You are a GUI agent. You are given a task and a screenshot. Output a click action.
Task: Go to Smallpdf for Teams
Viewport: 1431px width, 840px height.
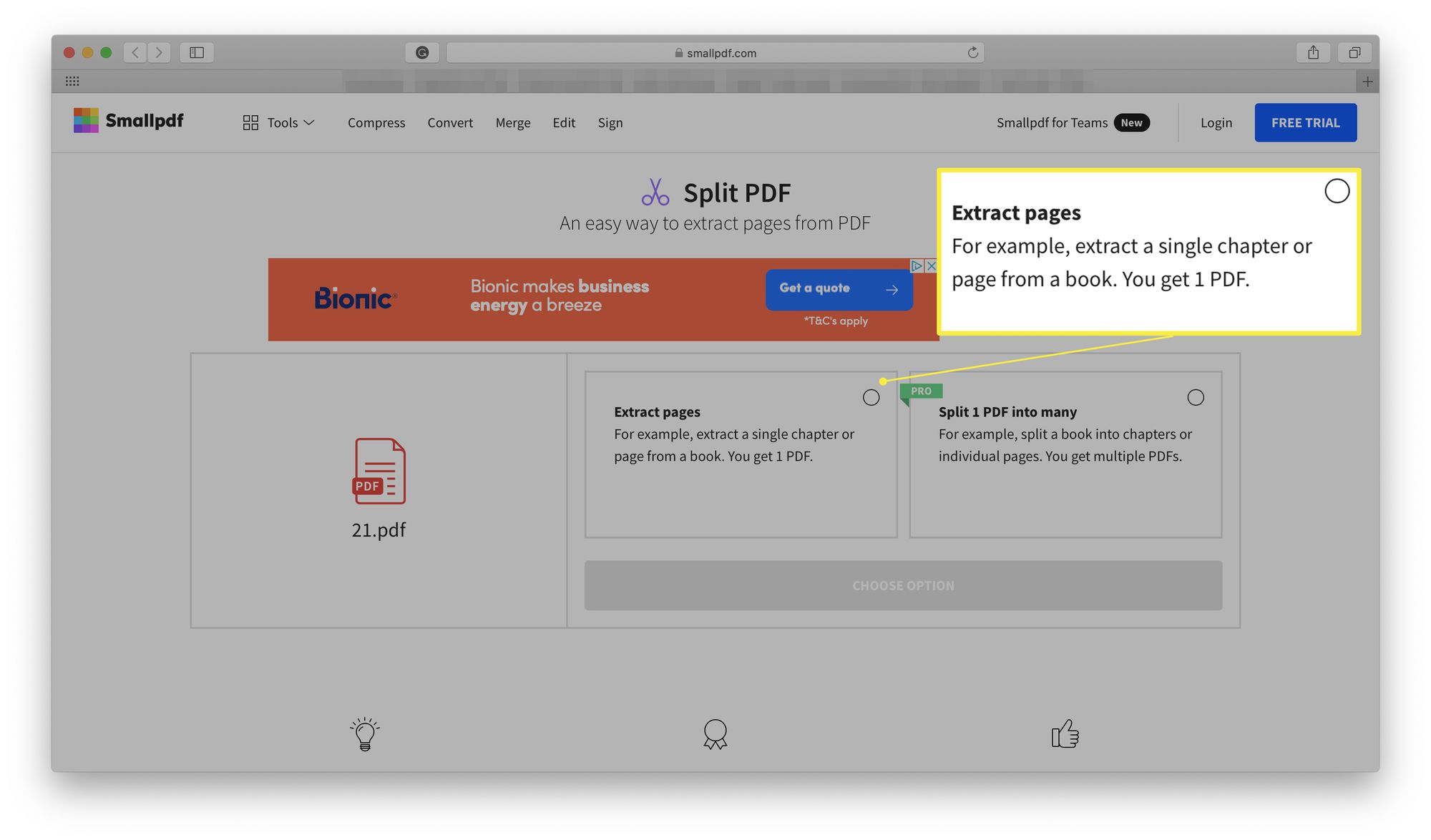[1052, 122]
